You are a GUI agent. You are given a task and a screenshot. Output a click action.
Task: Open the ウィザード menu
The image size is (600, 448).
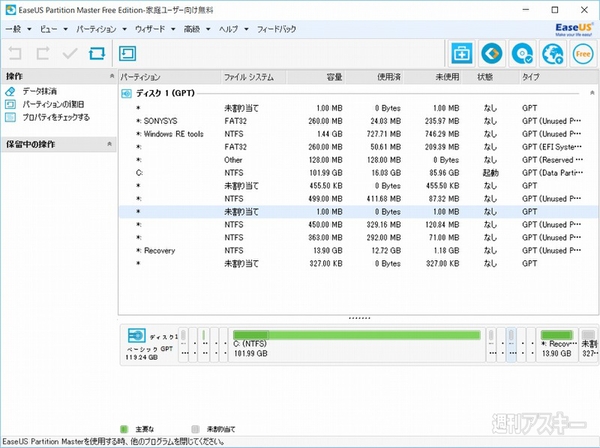coord(155,29)
